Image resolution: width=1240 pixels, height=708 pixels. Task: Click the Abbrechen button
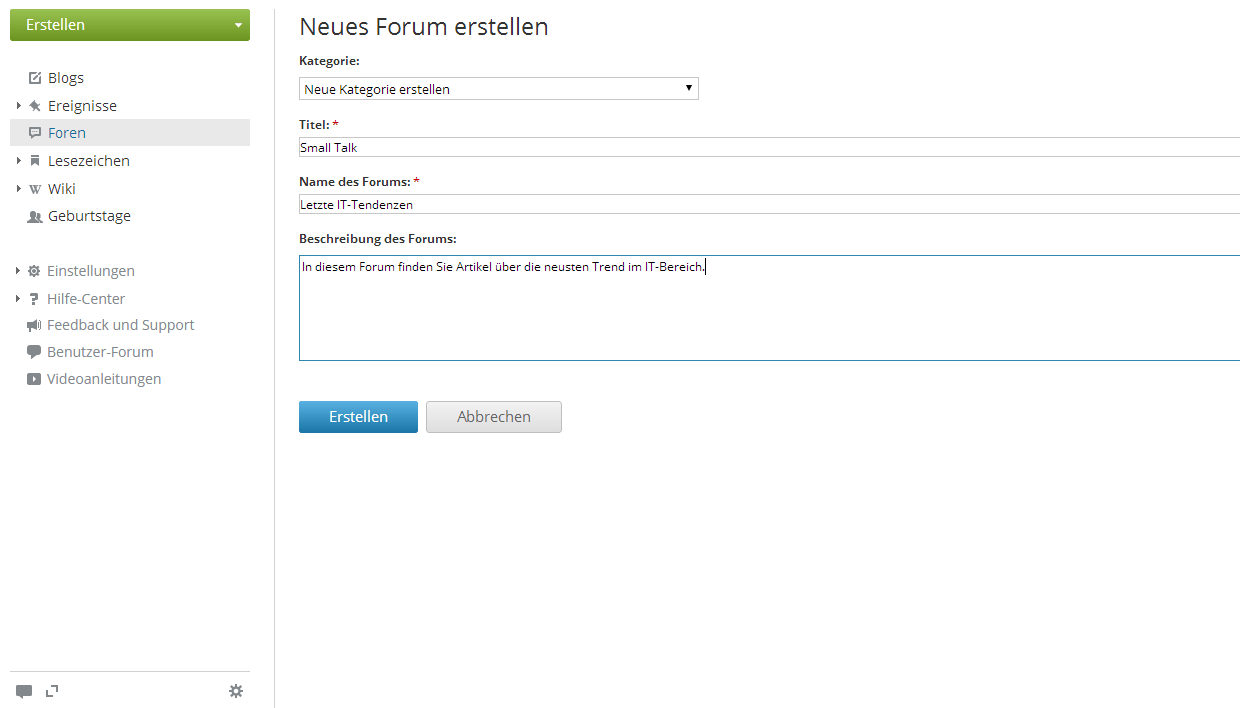click(x=494, y=417)
